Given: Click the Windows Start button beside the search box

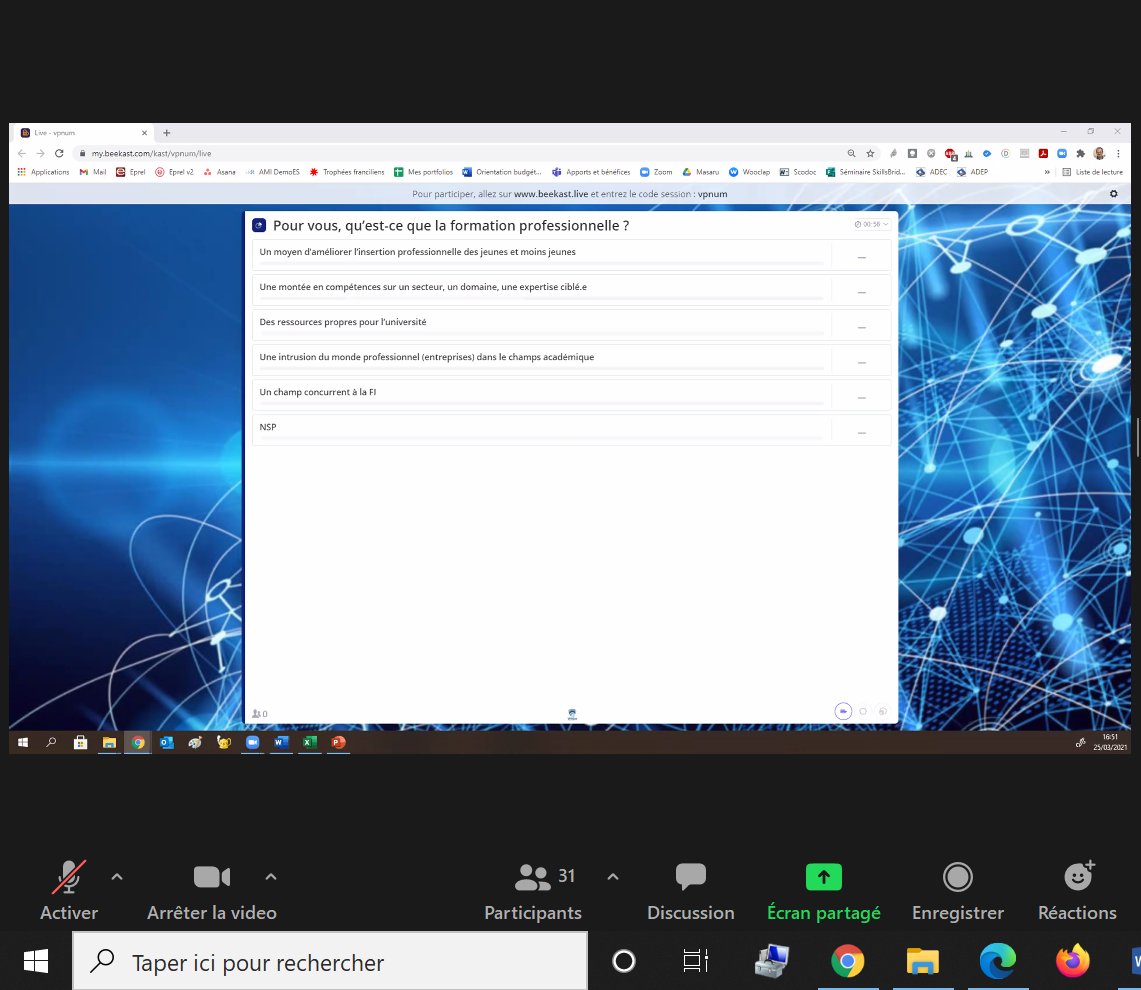Looking at the screenshot, I should click(36, 961).
